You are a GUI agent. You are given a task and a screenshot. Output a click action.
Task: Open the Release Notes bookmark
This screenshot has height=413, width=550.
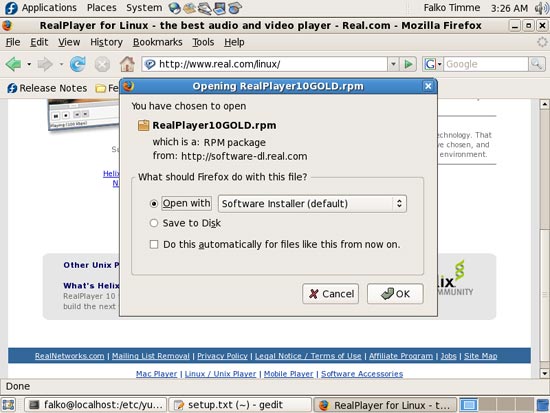pyautogui.click(x=47, y=88)
